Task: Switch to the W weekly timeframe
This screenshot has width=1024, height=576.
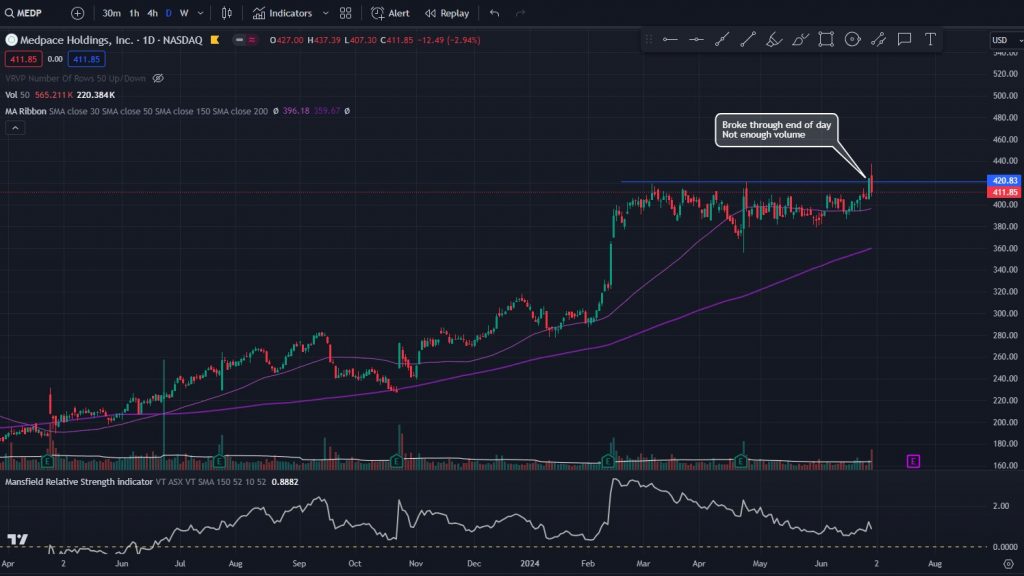Action: point(184,13)
